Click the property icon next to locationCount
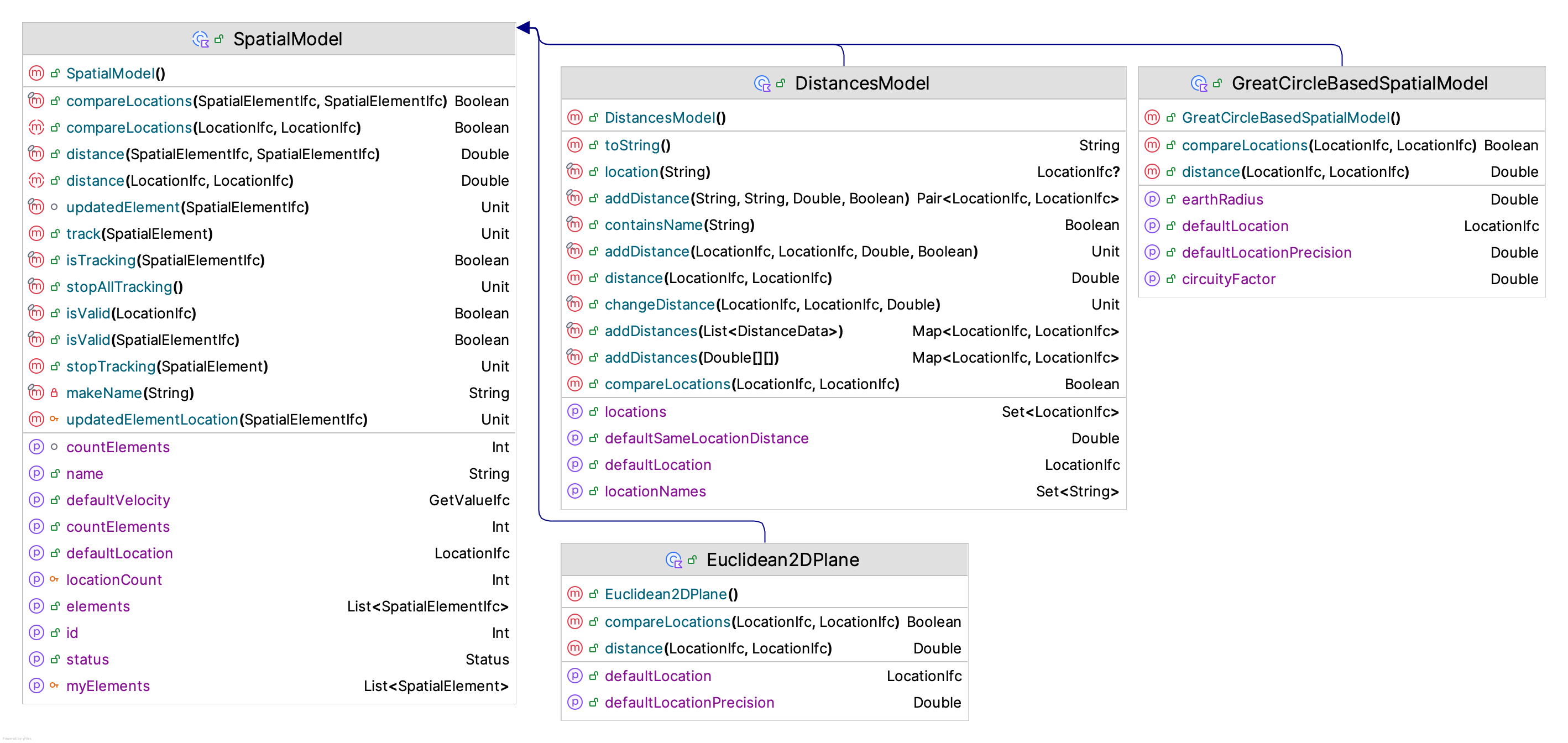 [x=36, y=579]
